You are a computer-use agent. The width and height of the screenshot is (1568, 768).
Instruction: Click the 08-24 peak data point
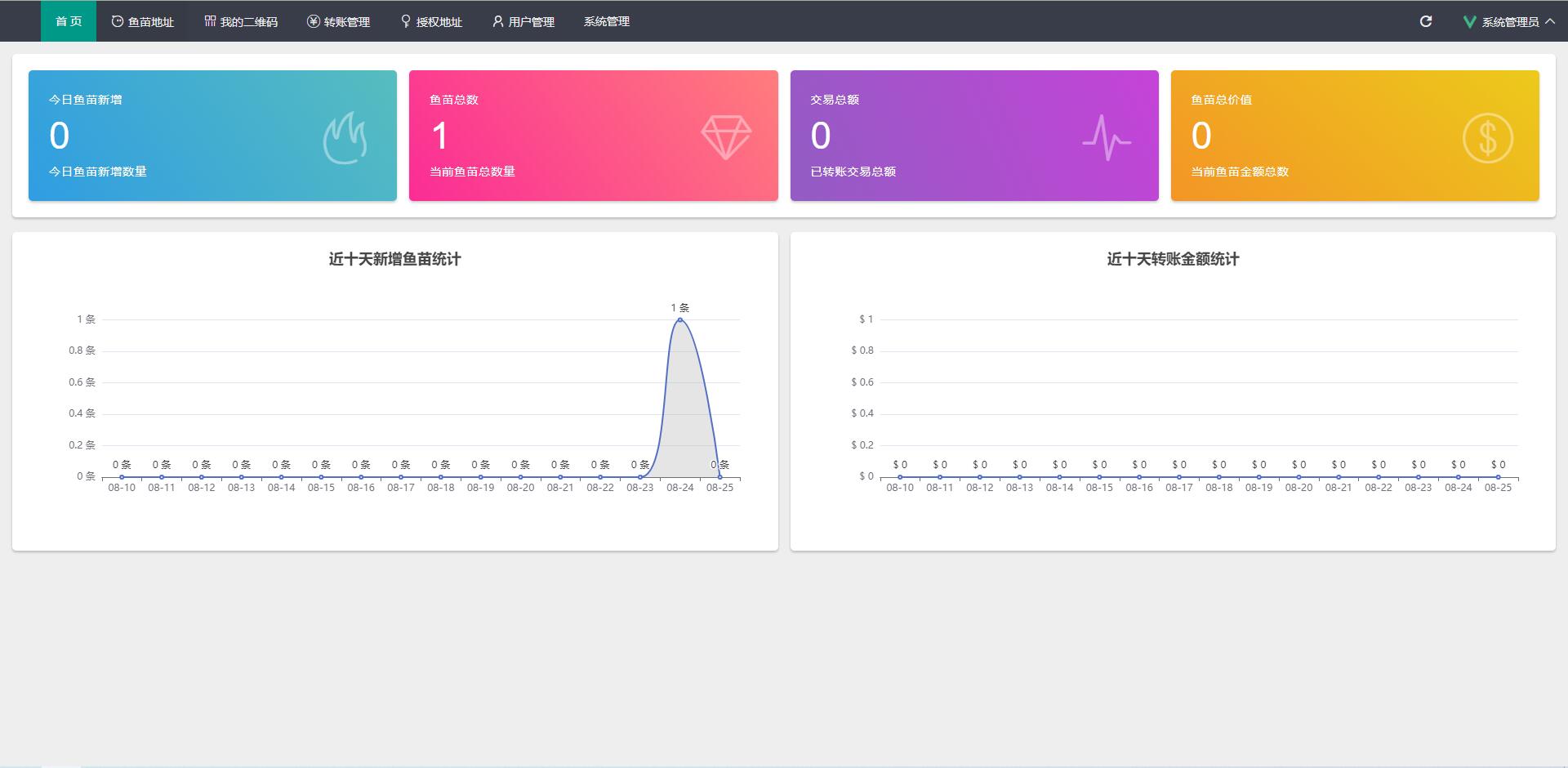coord(679,319)
